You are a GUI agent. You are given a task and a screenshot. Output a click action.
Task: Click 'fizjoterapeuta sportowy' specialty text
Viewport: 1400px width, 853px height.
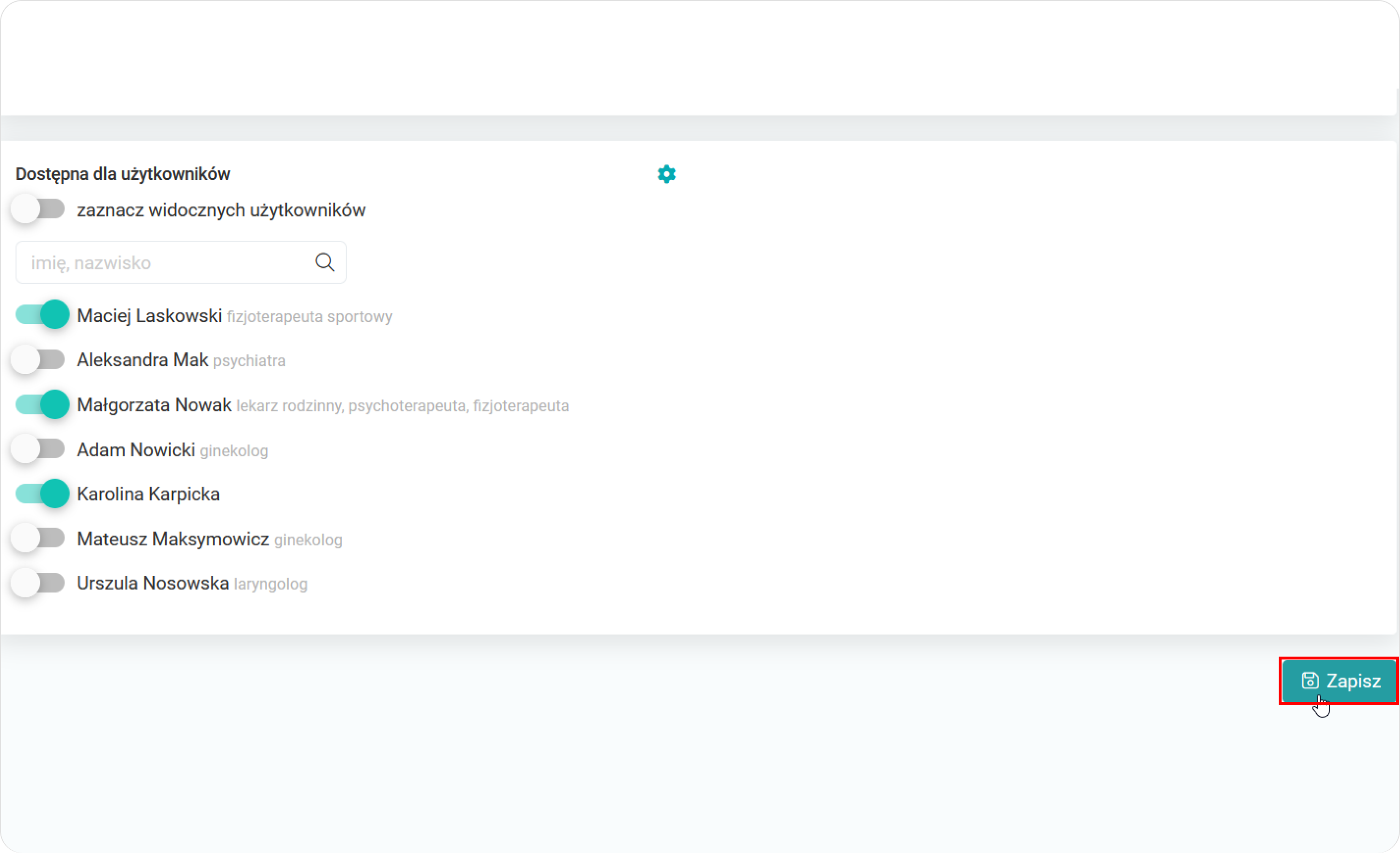point(310,317)
